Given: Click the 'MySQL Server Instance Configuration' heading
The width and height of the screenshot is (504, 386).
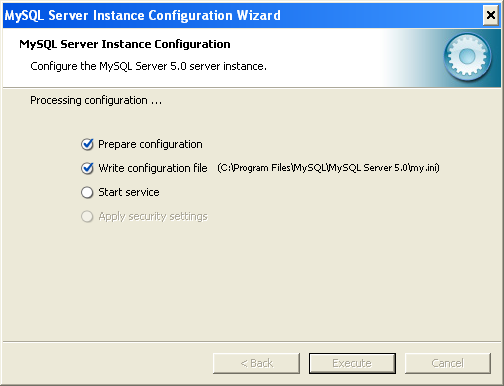Looking at the screenshot, I should click(125, 44).
